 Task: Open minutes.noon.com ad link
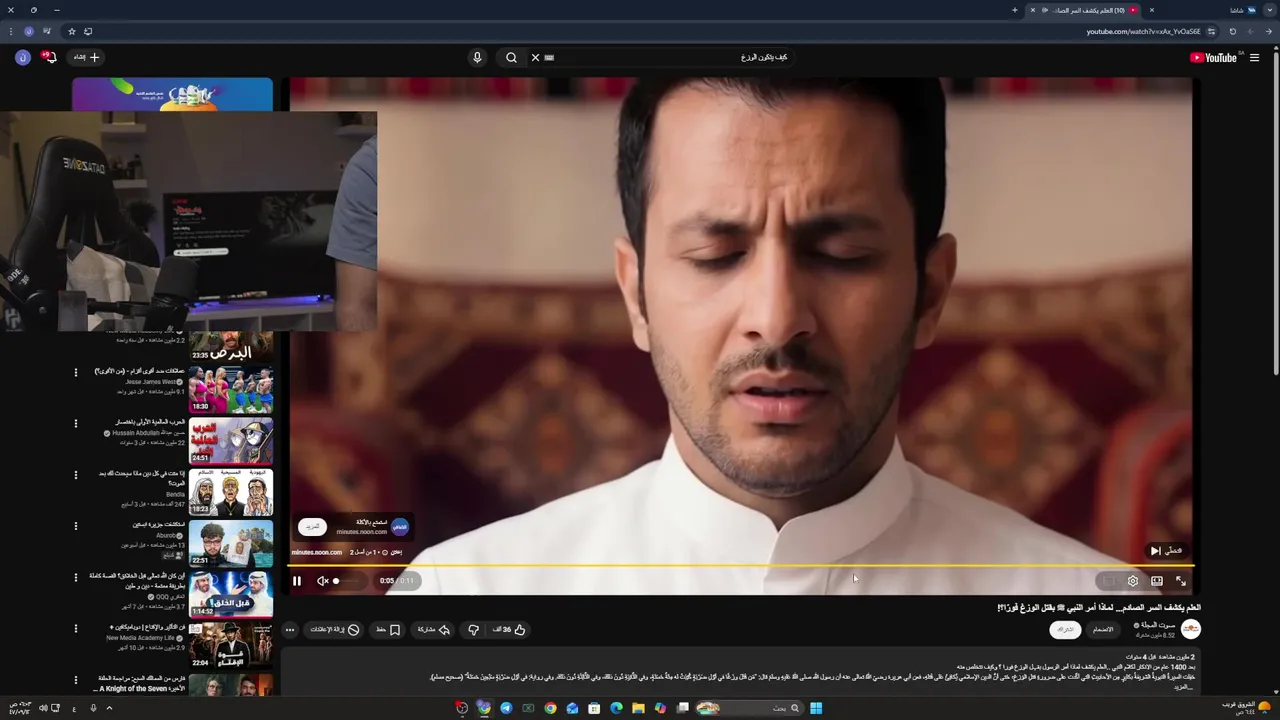(316, 552)
